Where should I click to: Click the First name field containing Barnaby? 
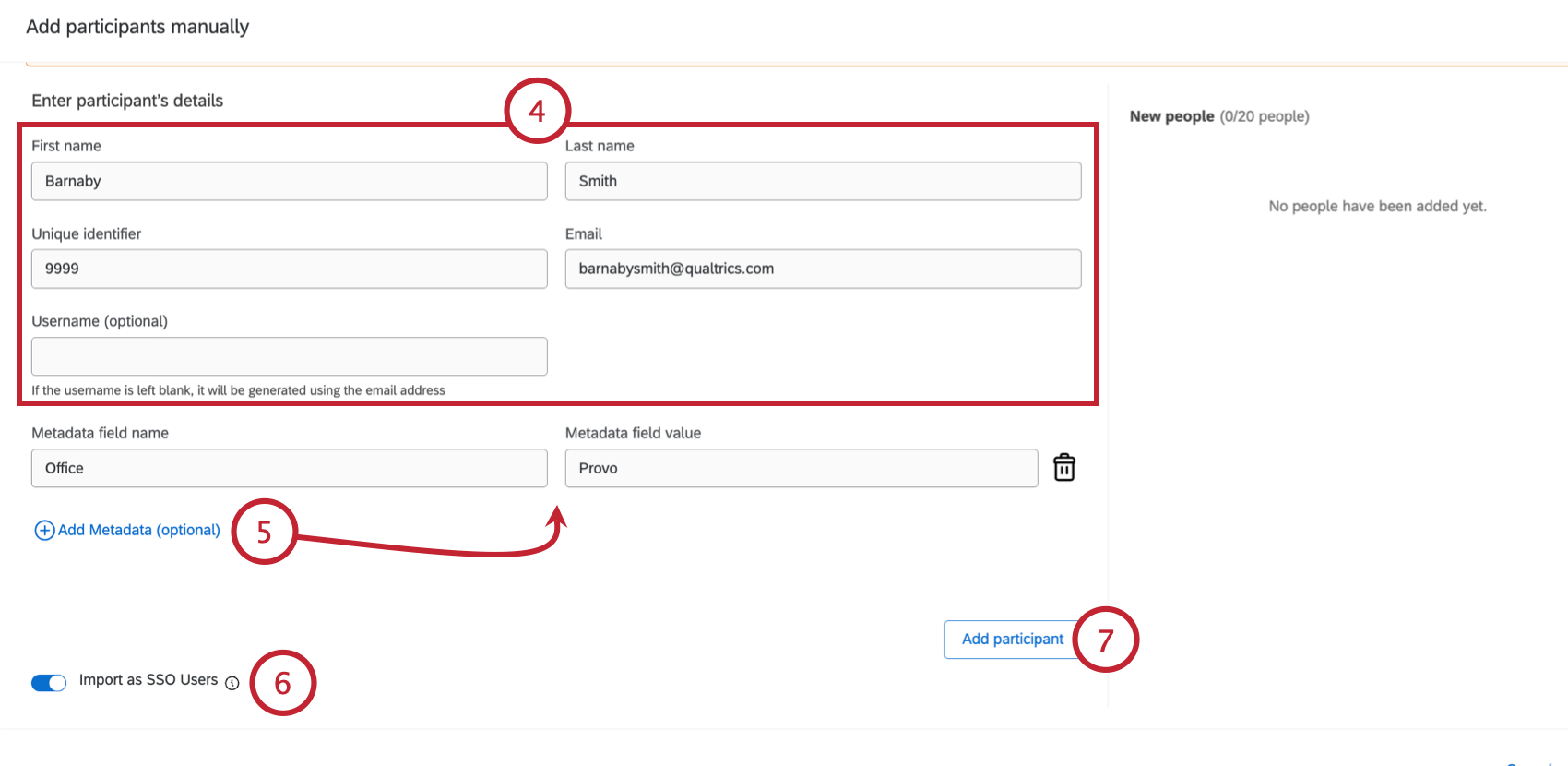coord(289,181)
